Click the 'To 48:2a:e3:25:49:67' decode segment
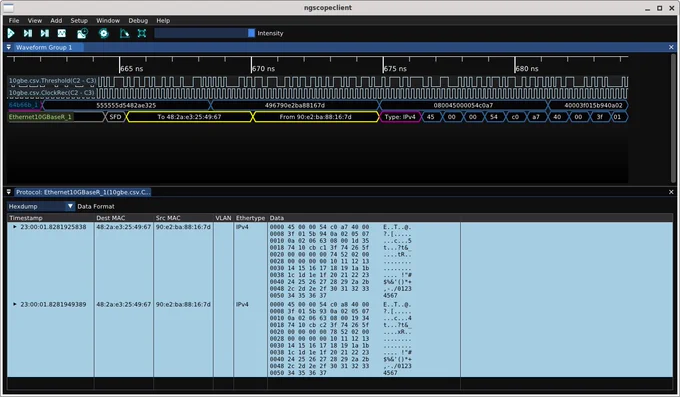 click(x=189, y=117)
